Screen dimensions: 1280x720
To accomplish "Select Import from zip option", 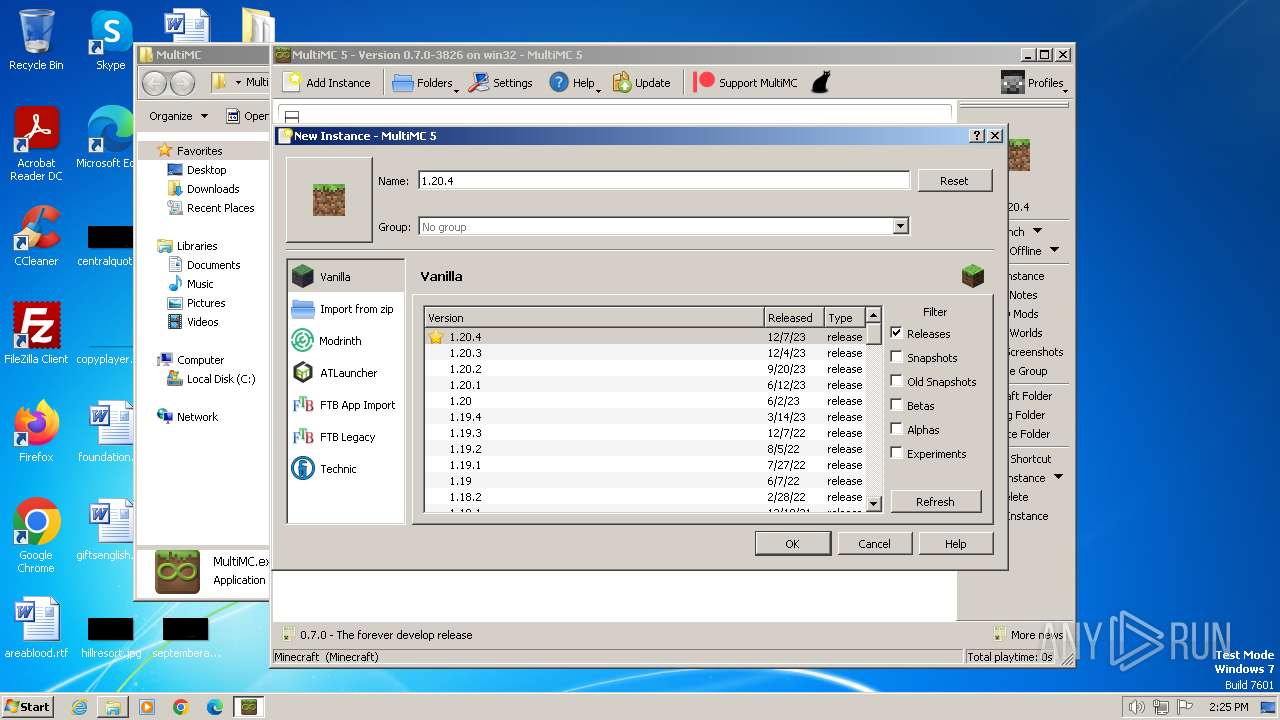I will click(346, 309).
